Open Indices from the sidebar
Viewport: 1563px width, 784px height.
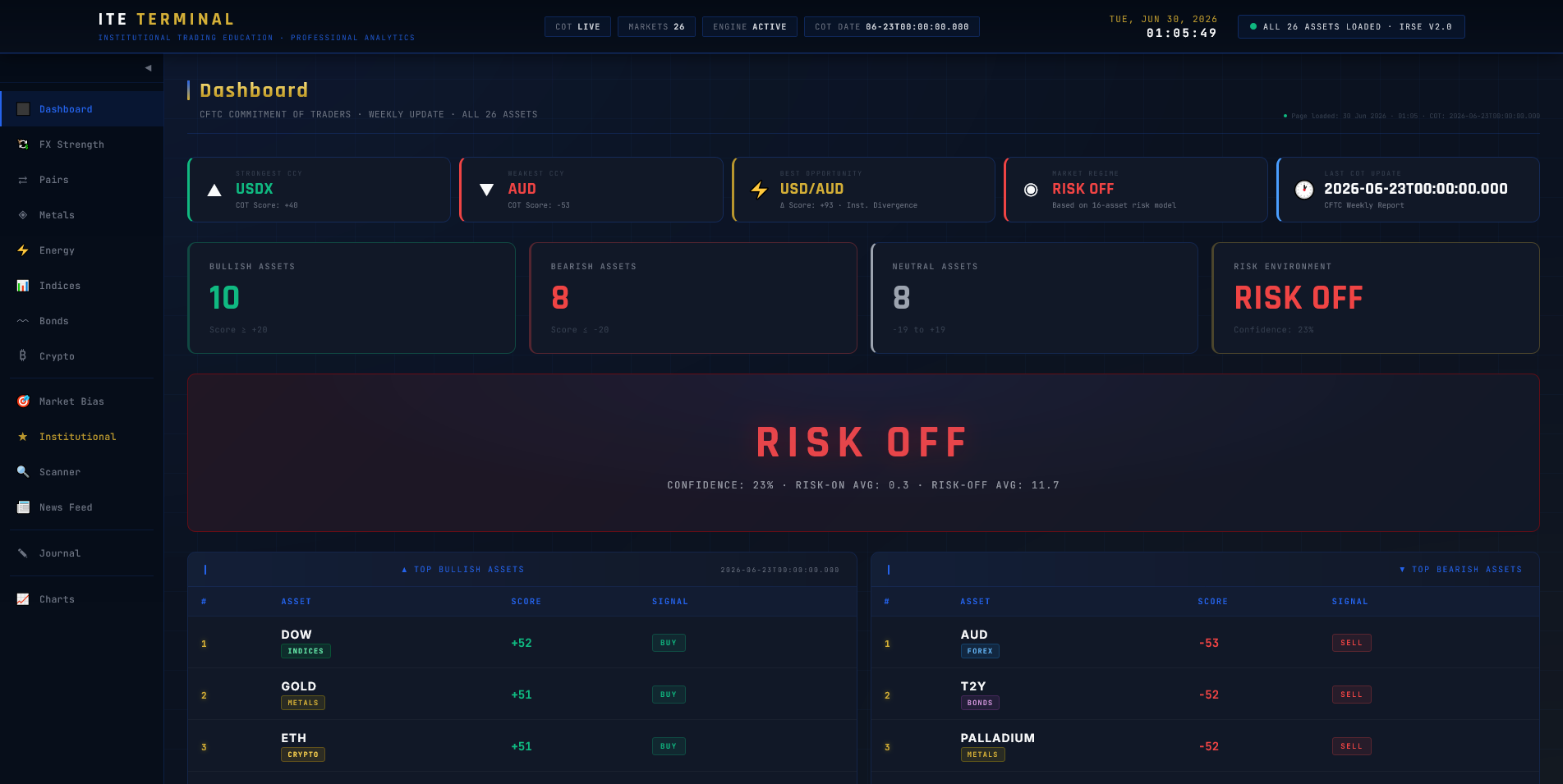(x=82, y=286)
